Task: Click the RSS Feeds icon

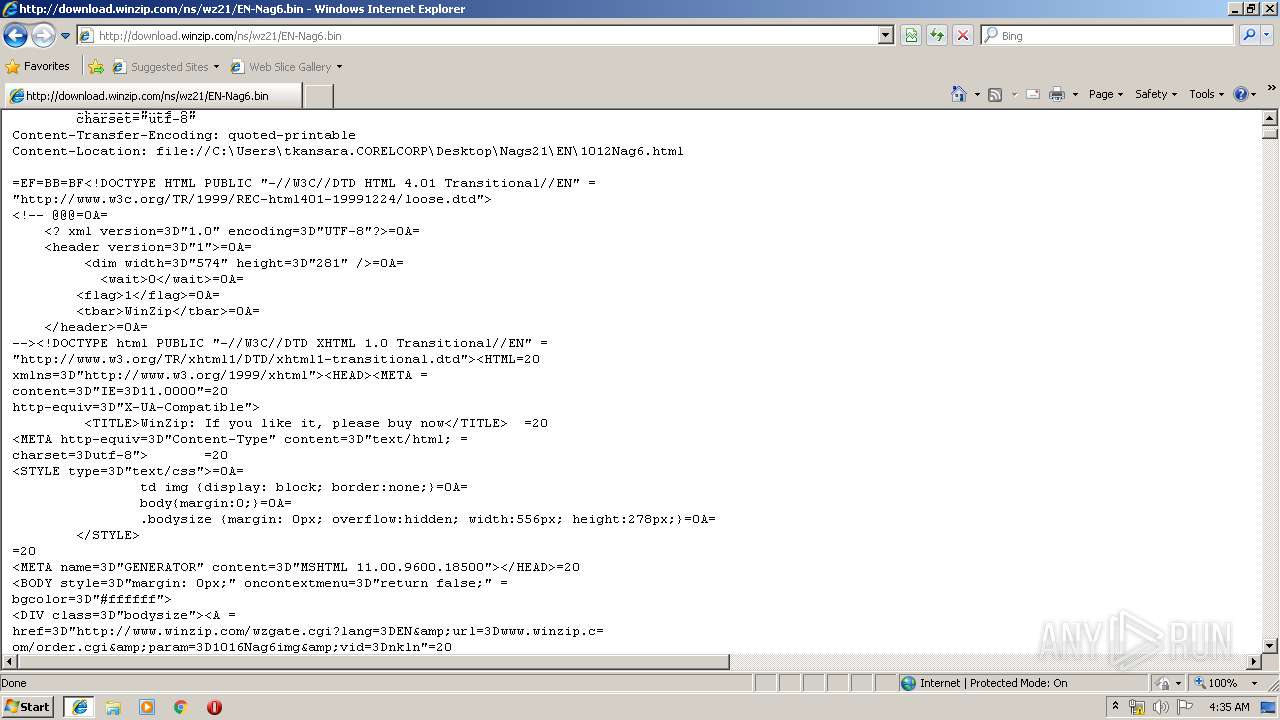Action: pyautogui.click(x=995, y=94)
